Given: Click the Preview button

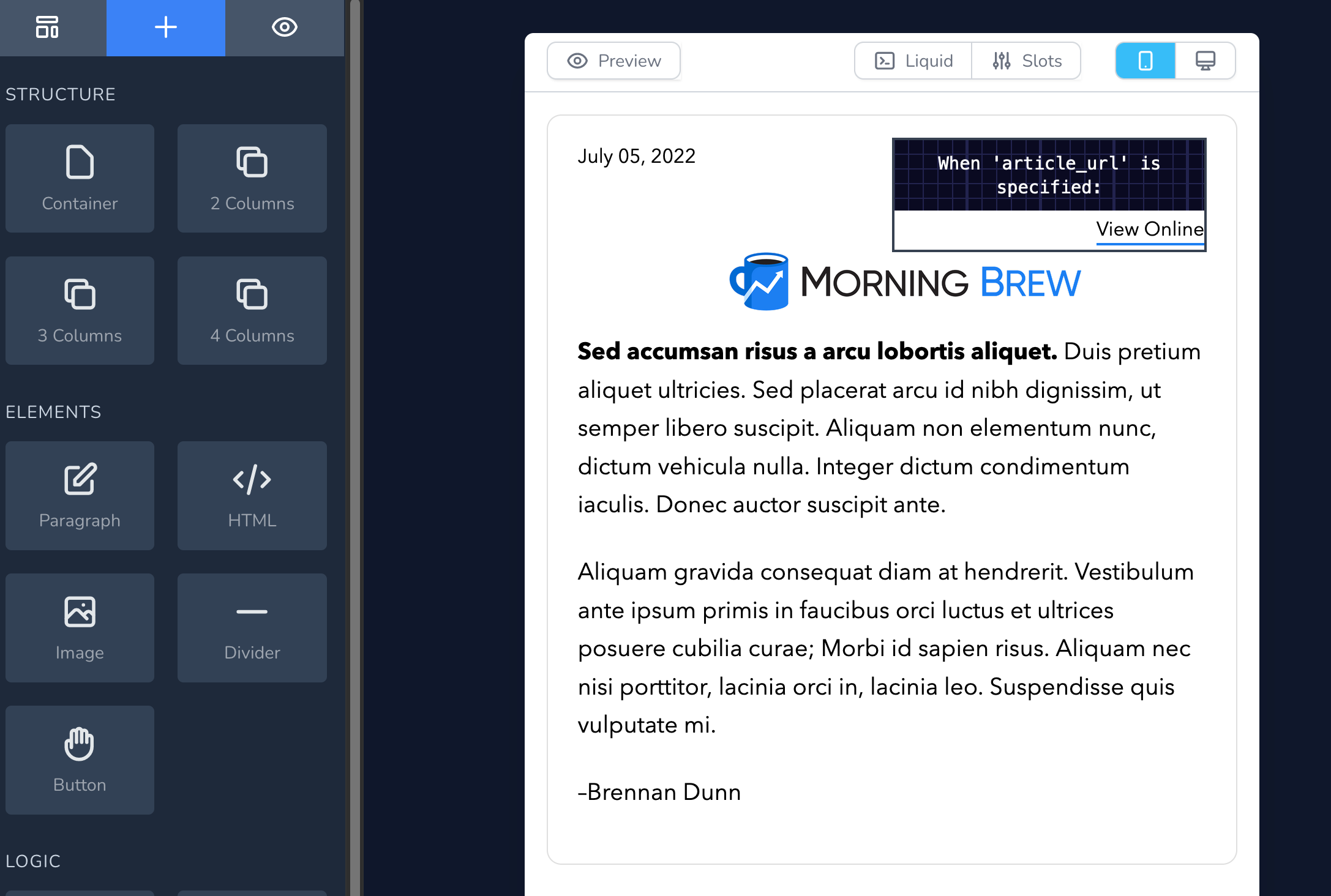Looking at the screenshot, I should click(613, 61).
